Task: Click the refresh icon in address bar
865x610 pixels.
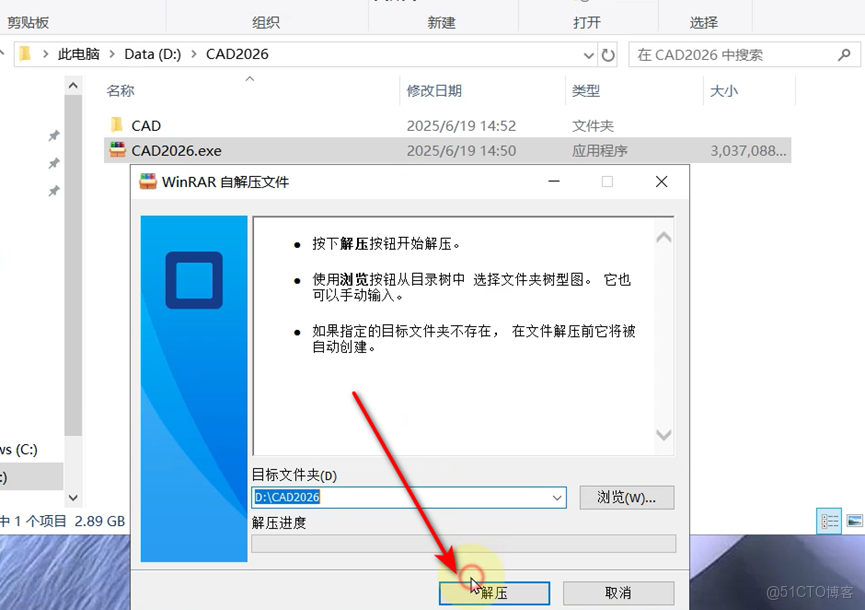Action: click(x=609, y=55)
